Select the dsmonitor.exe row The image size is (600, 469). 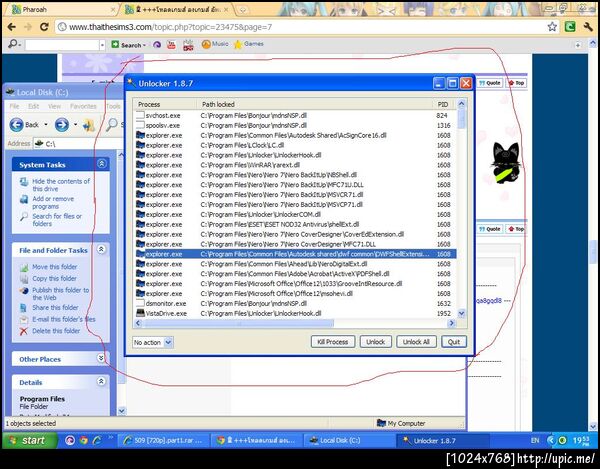tap(295, 303)
